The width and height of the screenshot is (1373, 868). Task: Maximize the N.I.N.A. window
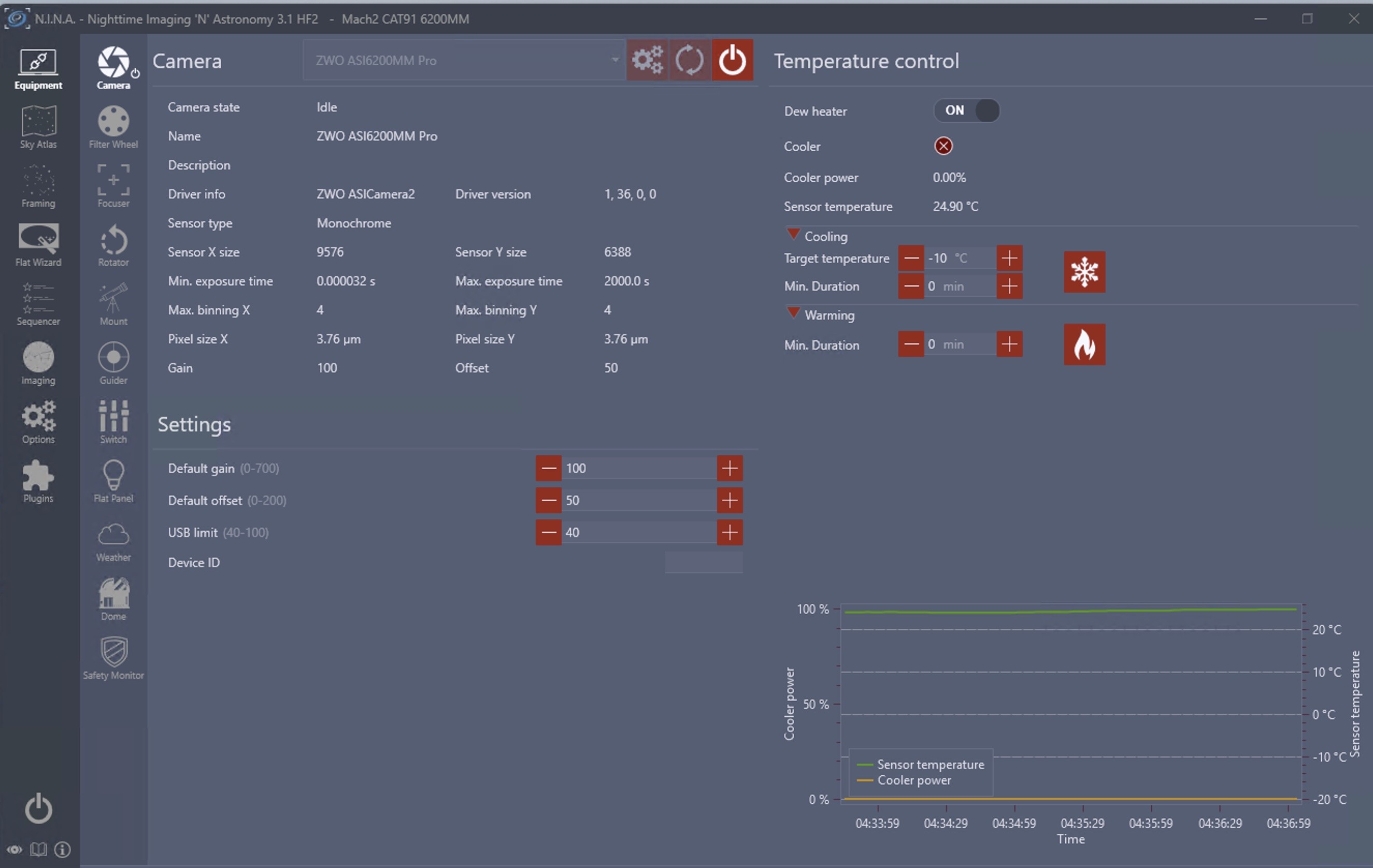(1307, 19)
